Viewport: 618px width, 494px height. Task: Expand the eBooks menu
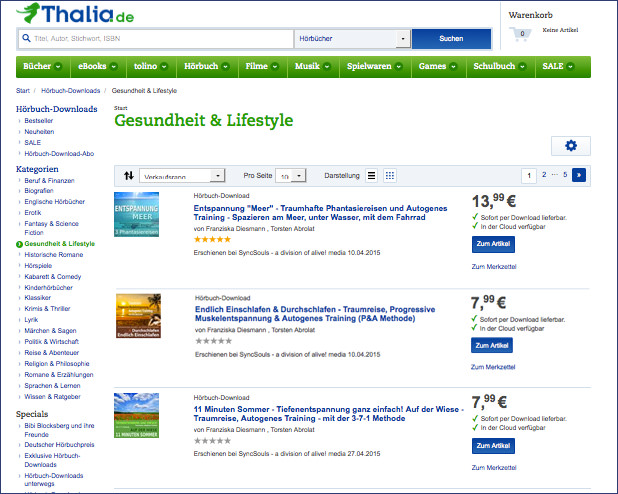[x=98, y=66]
